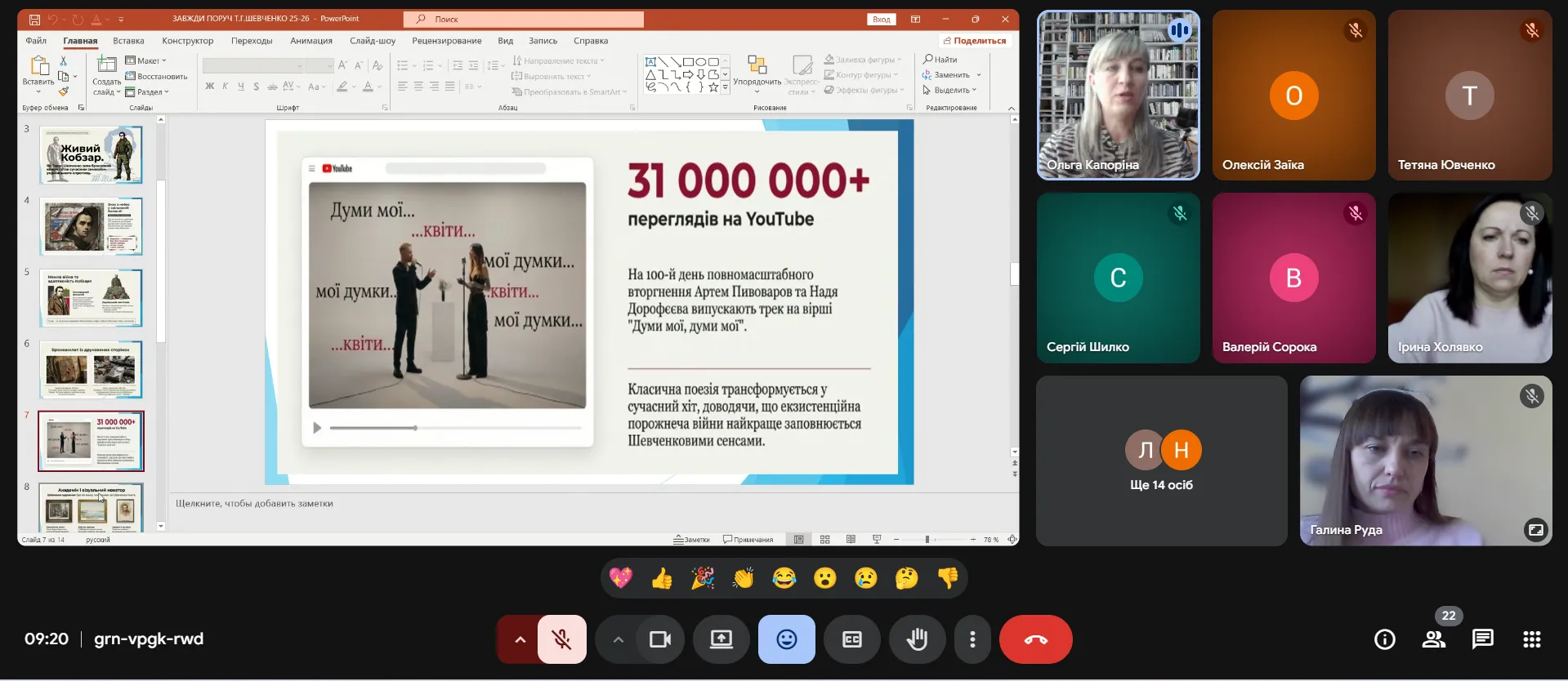
Task: Expand audio settings arrow next to microphone
Action: [x=520, y=639]
